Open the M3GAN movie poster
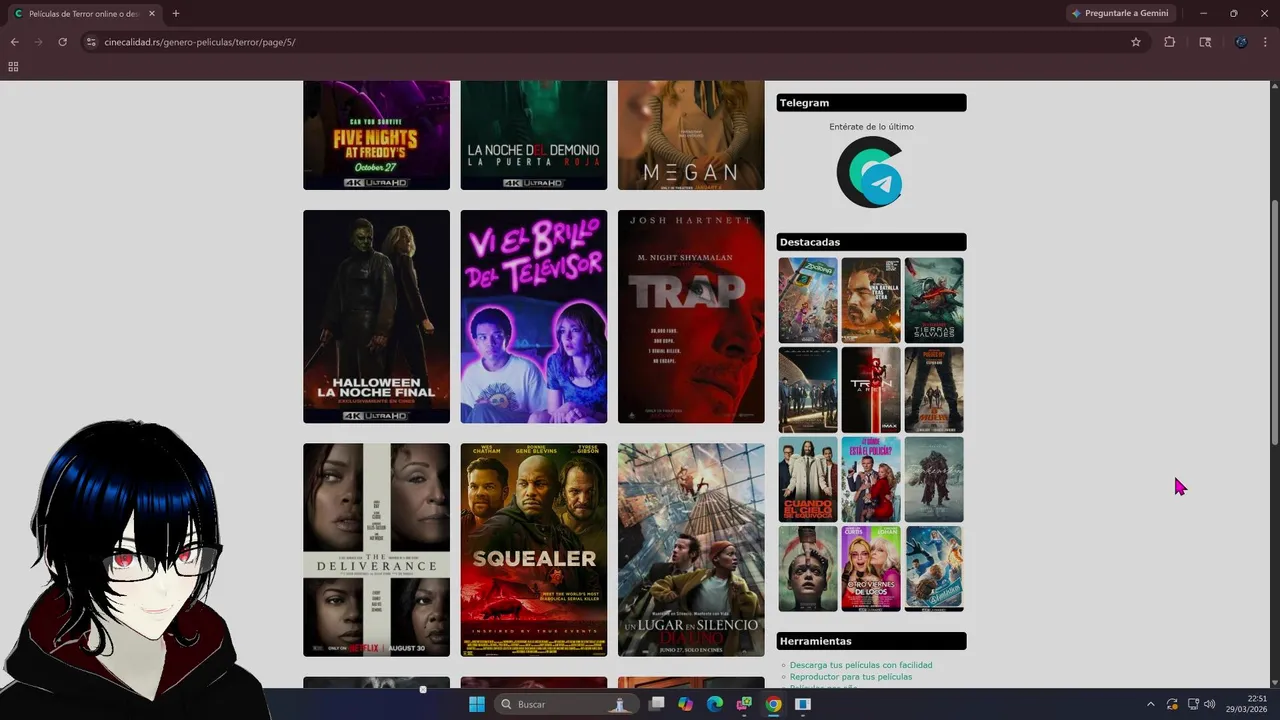 pos(691,135)
